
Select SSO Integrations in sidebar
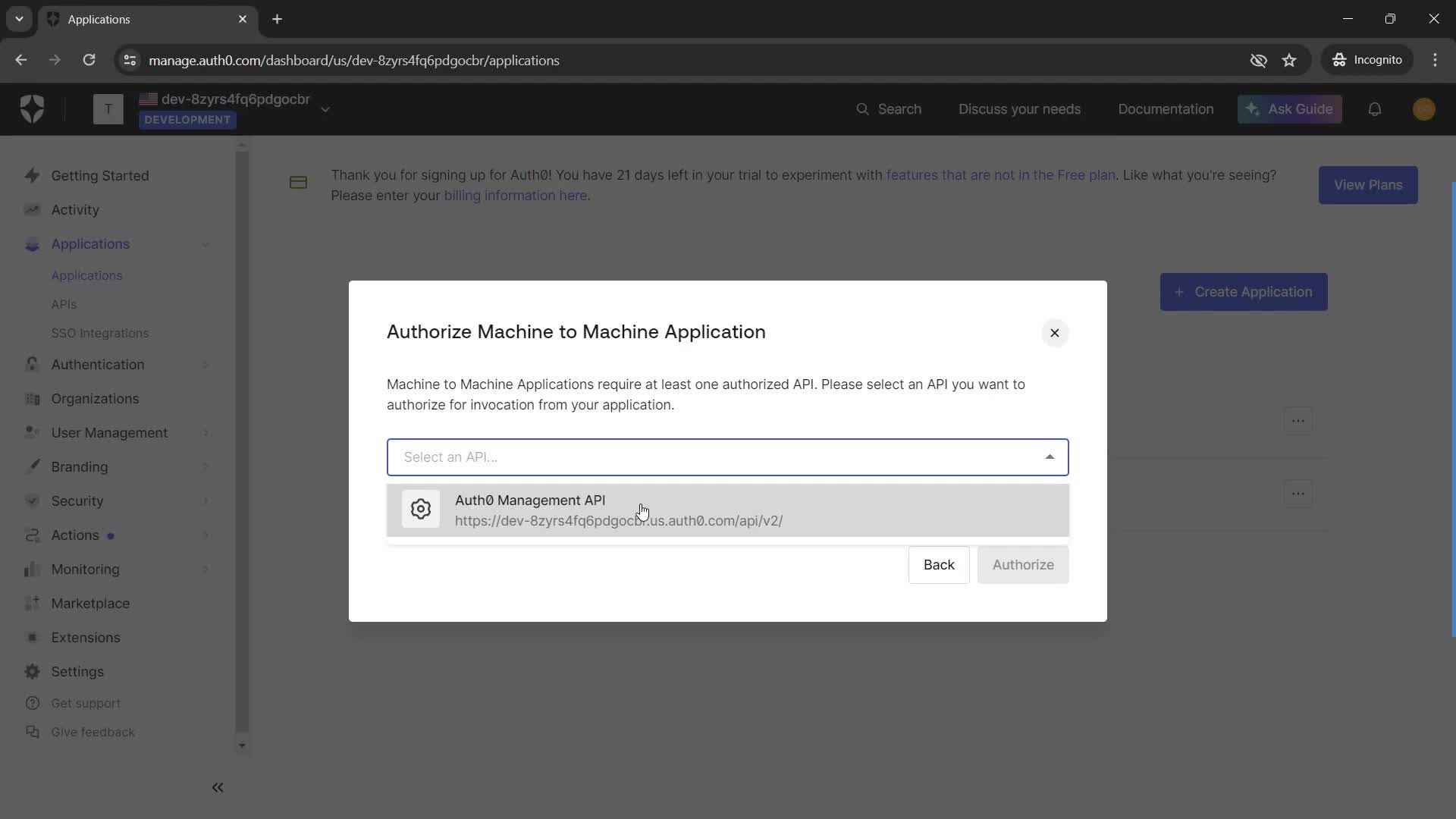(100, 333)
